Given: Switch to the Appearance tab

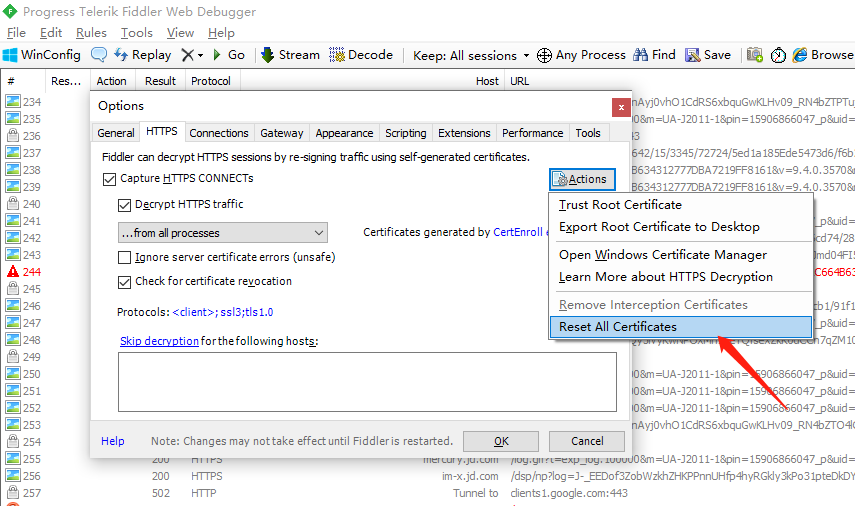Looking at the screenshot, I should (344, 133).
